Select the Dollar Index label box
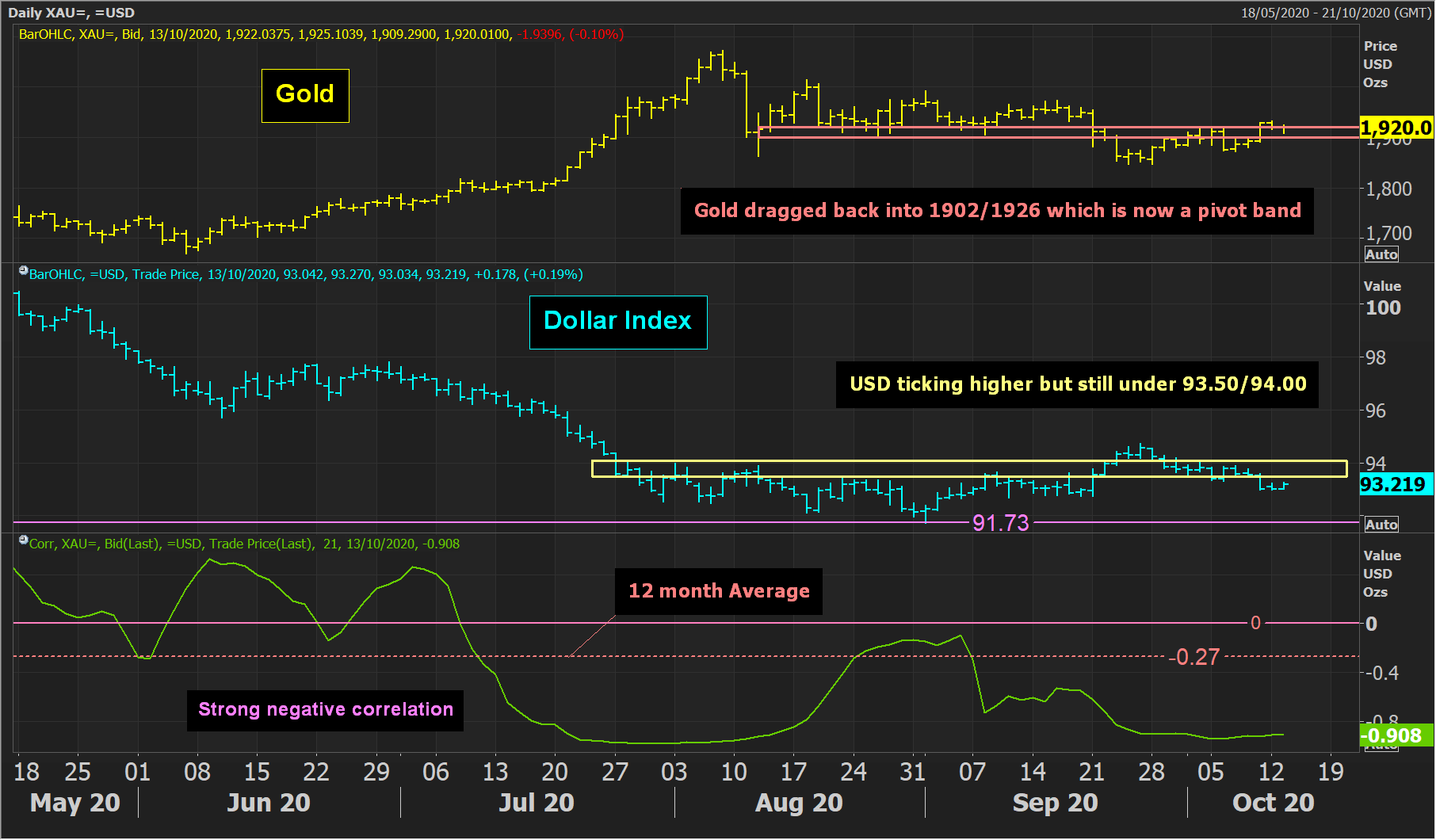Screen dimensions: 1436x840 click(618, 322)
